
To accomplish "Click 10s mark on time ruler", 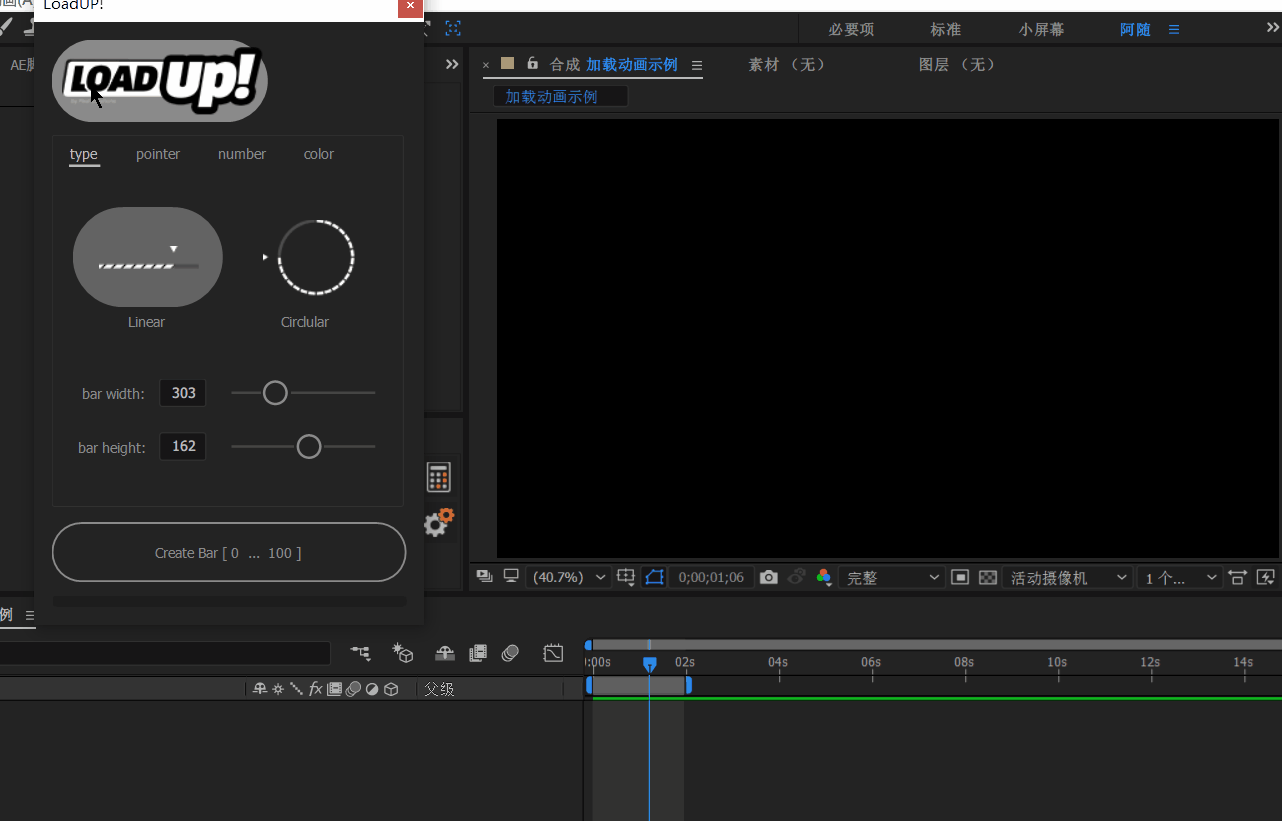I will point(1057,663).
